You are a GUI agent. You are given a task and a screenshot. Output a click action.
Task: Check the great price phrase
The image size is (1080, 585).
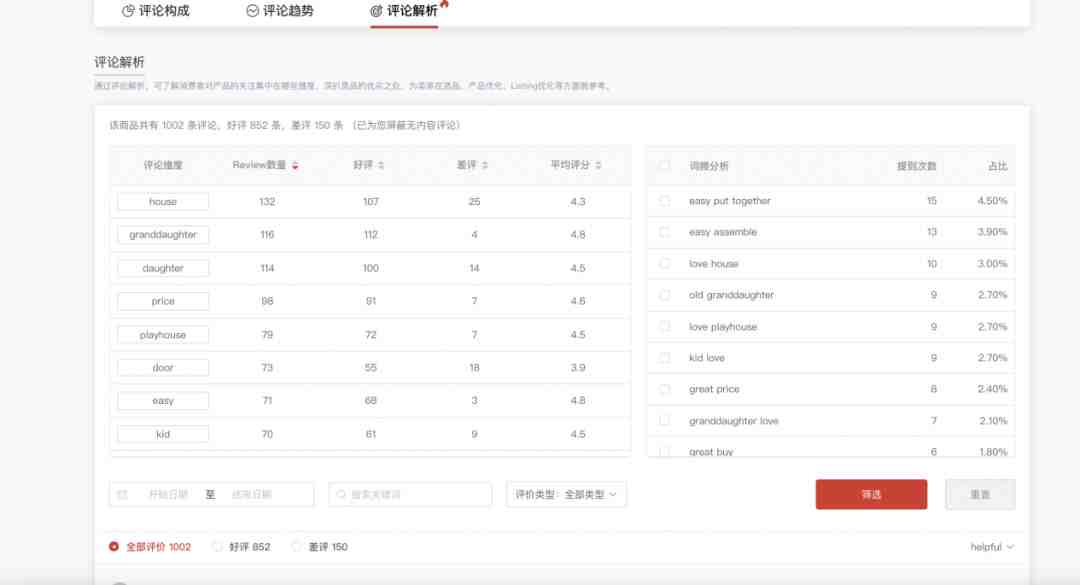[665, 389]
